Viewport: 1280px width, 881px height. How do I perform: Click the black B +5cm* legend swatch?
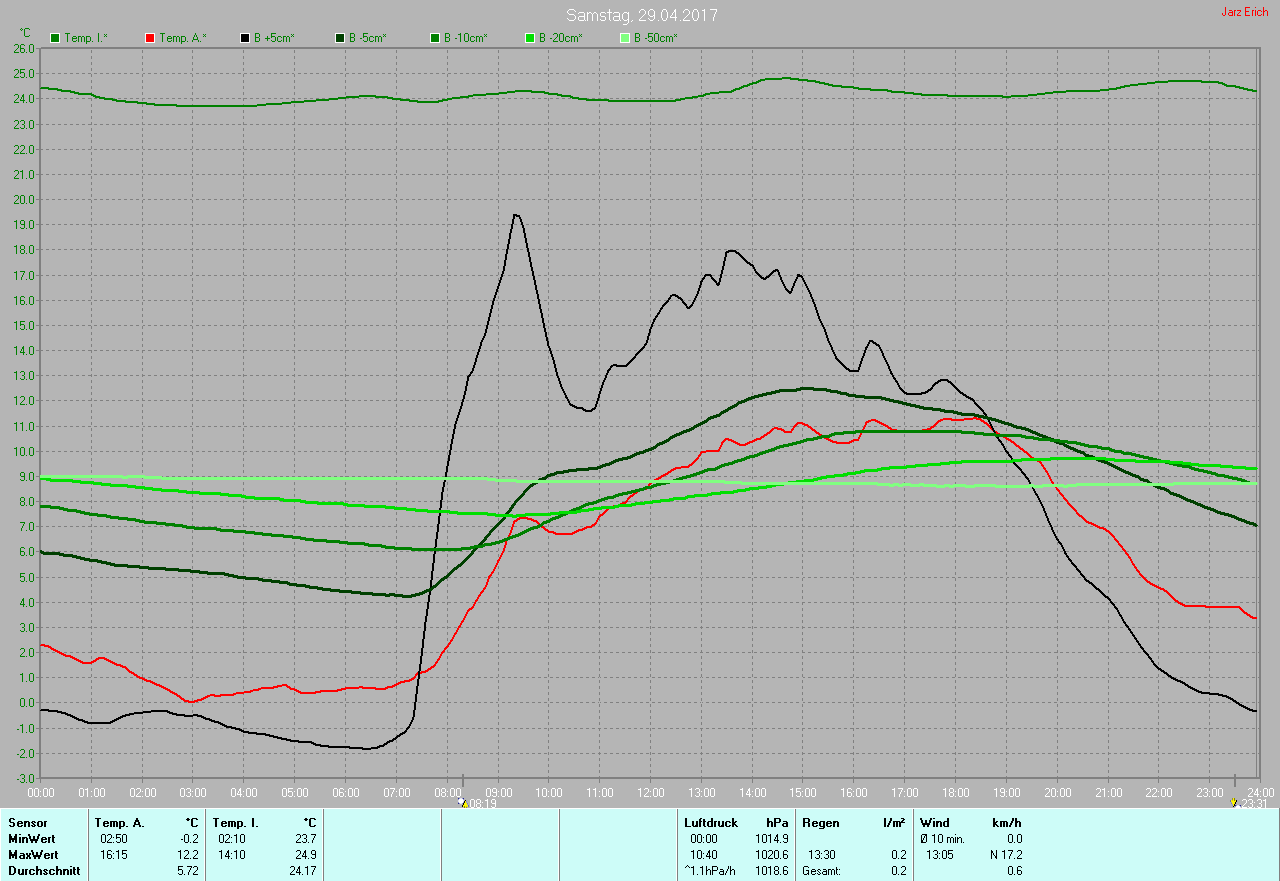(245, 38)
